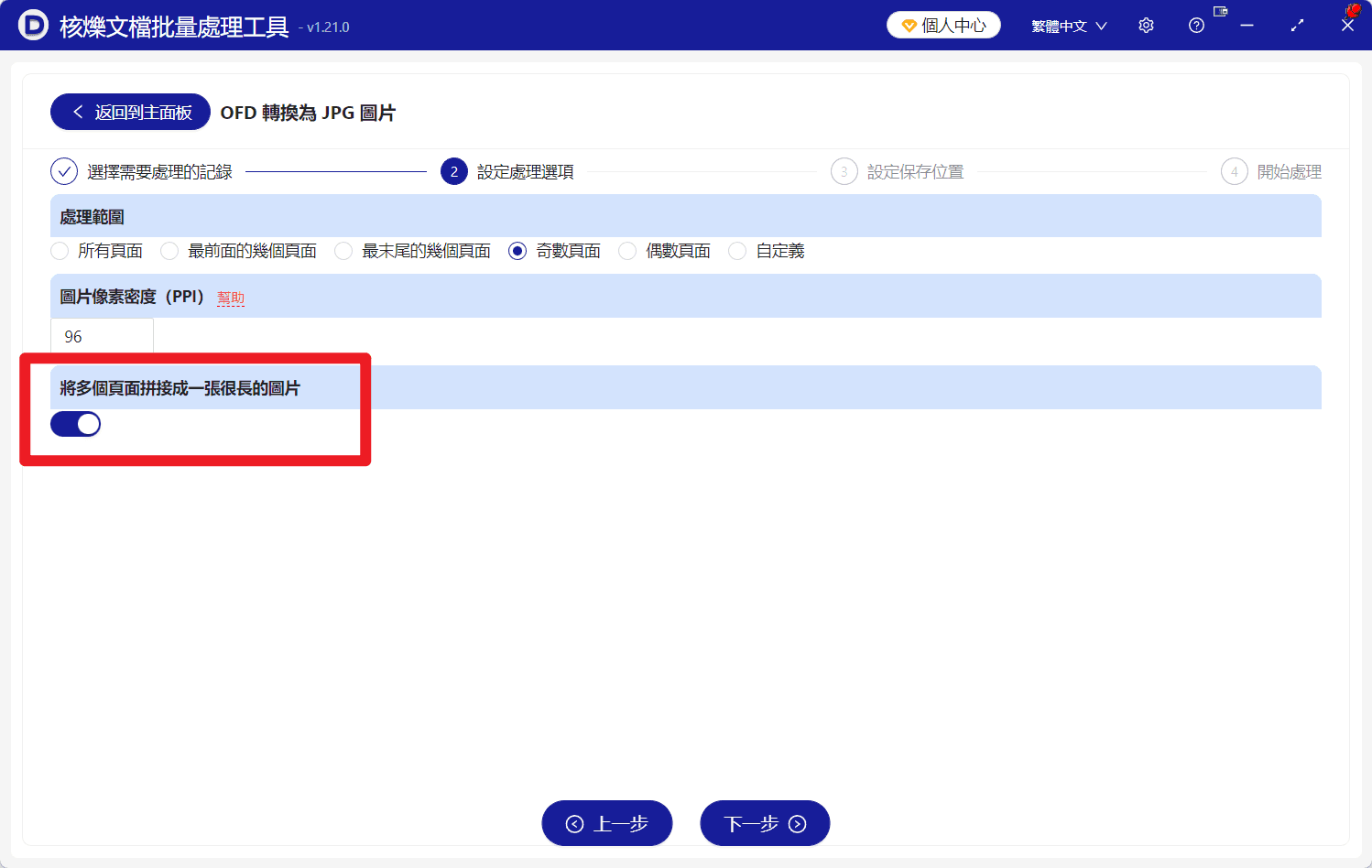The height and width of the screenshot is (868, 1372).
Task: Click the mini-window icon near the help button
Action: [1219, 11]
